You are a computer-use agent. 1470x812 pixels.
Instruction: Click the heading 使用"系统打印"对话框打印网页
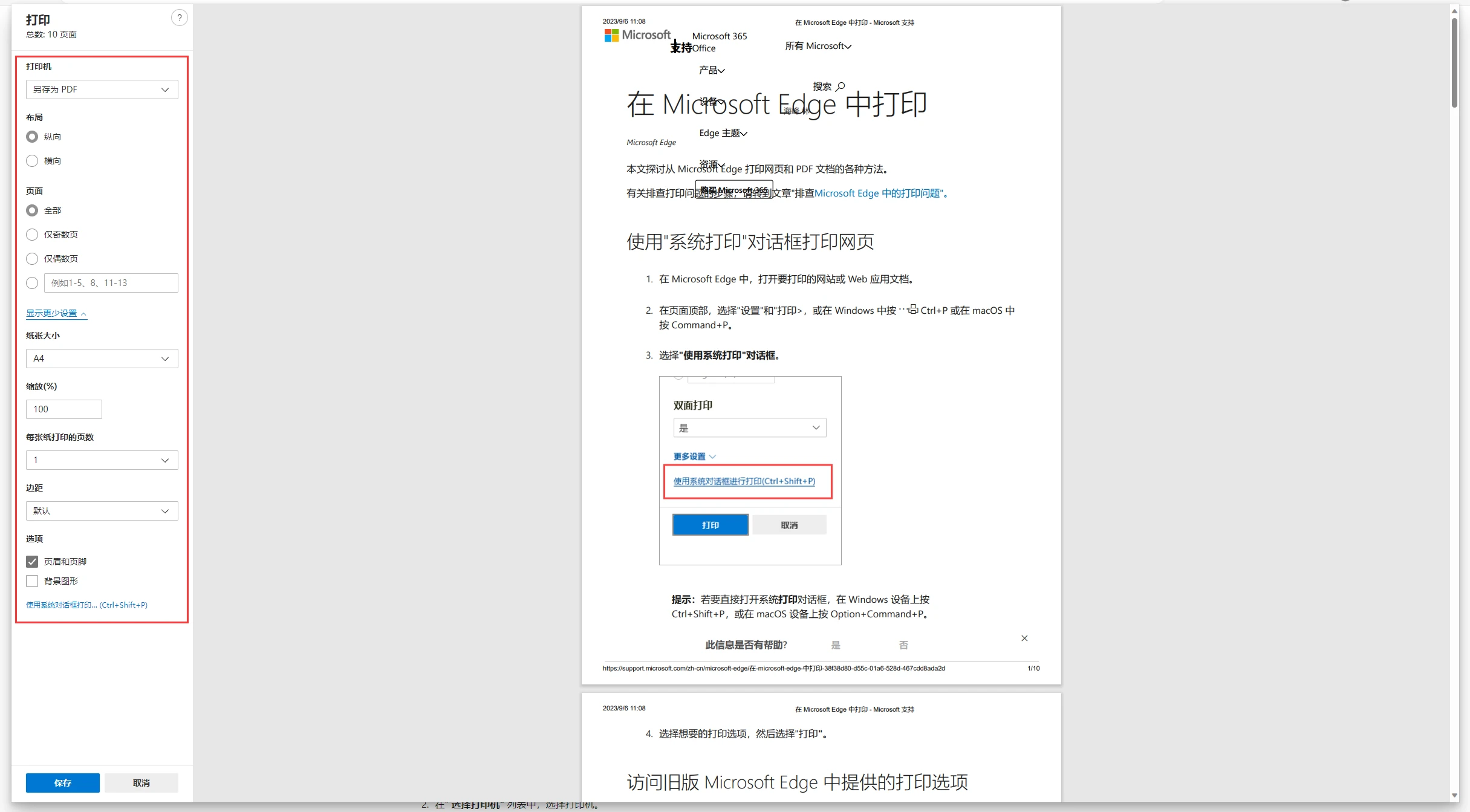point(750,242)
